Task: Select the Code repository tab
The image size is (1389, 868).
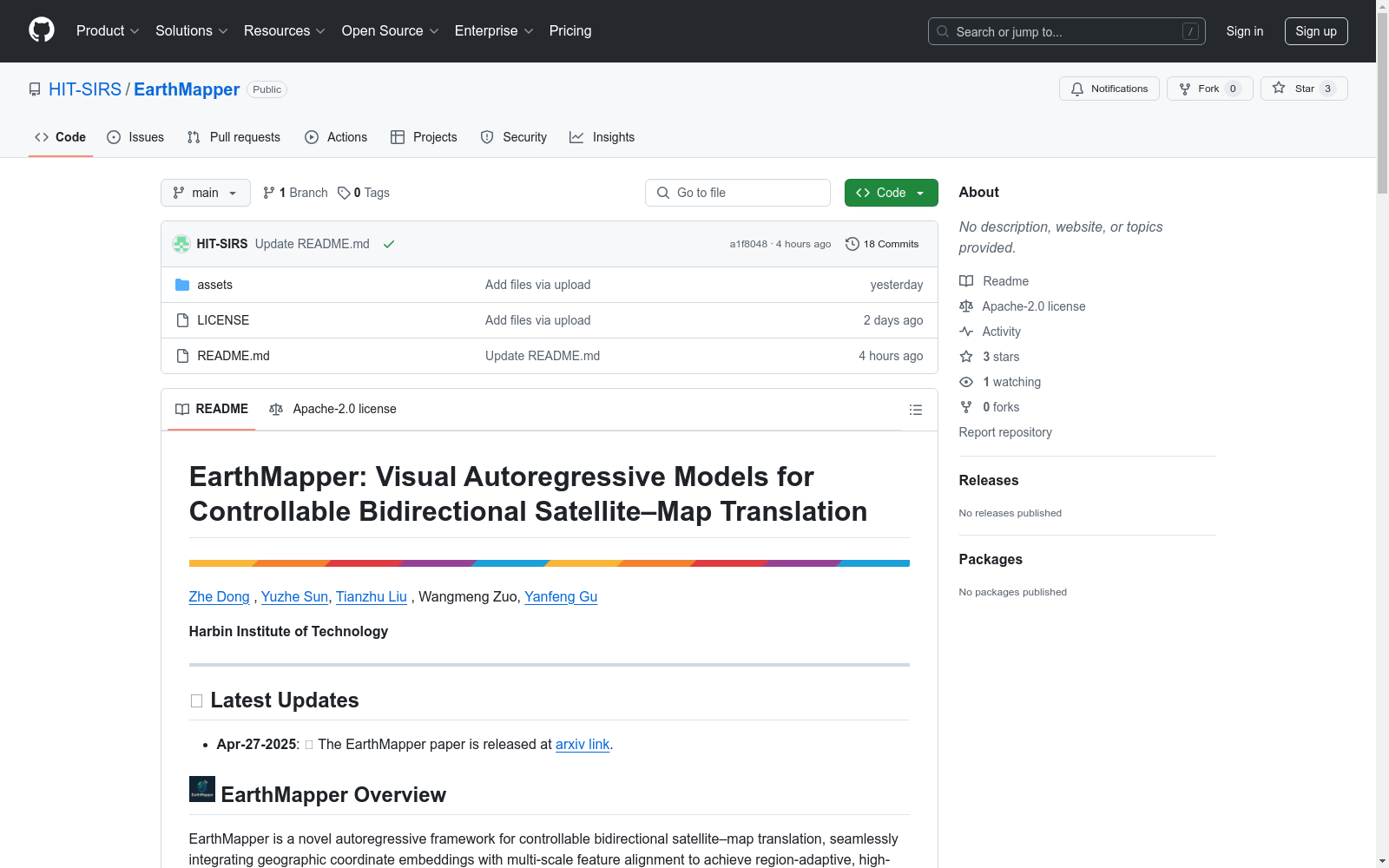Action: click(61, 137)
